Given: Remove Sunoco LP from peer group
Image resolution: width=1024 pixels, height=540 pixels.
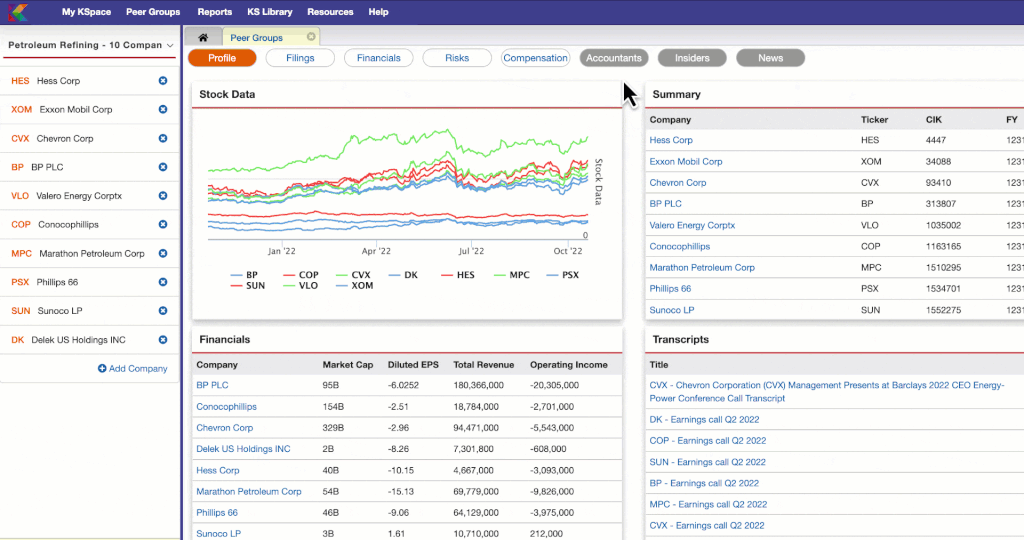Looking at the screenshot, I should [x=163, y=311].
